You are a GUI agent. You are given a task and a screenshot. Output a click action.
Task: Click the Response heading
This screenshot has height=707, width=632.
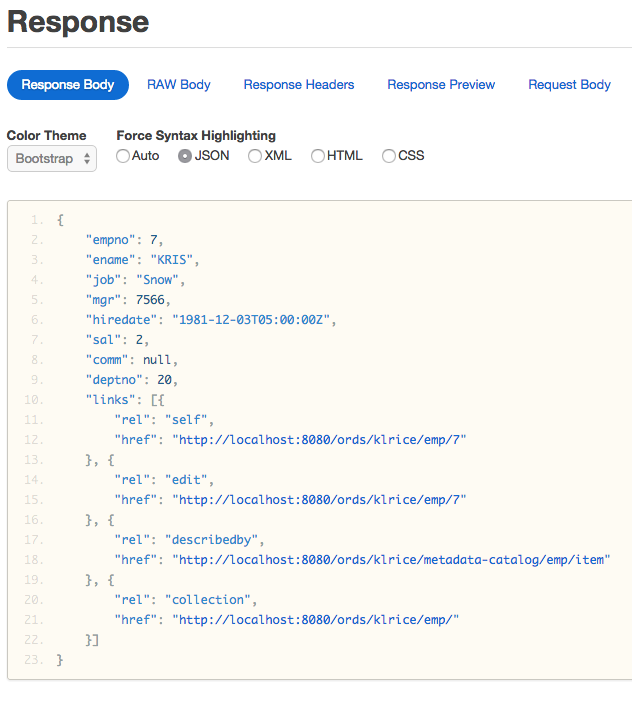[x=78, y=22]
